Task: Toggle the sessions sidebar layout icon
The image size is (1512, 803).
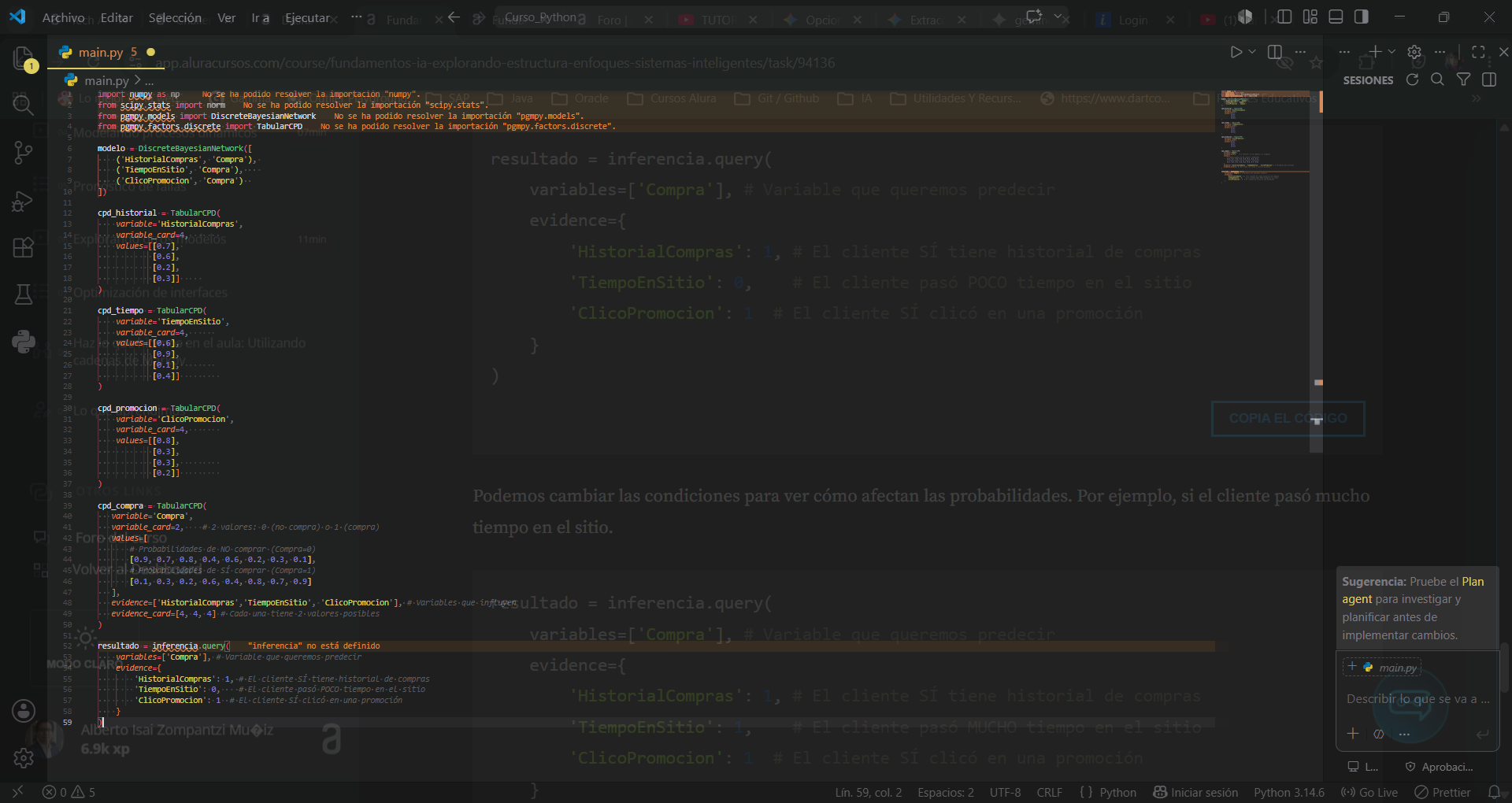Action: (1489, 80)
